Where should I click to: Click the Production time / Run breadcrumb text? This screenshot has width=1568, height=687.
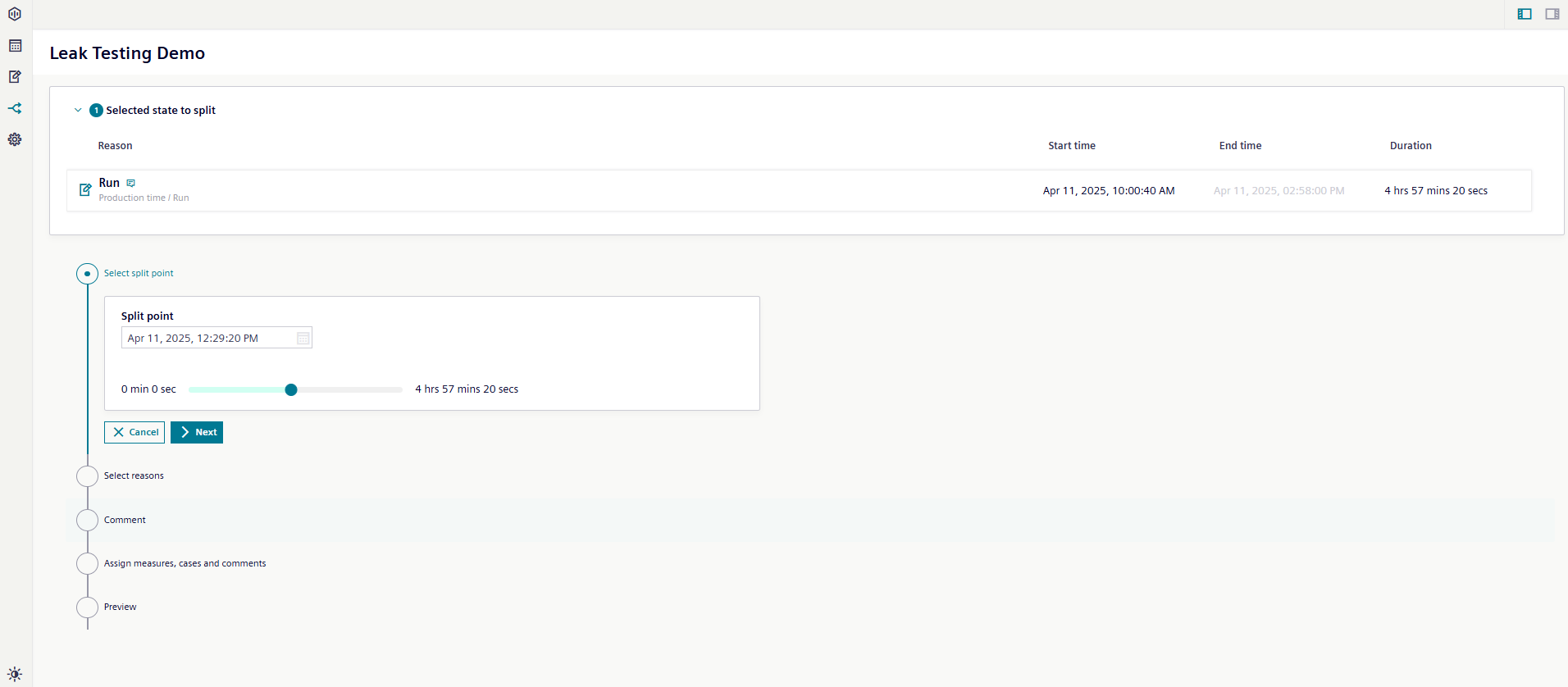[144, 198]
